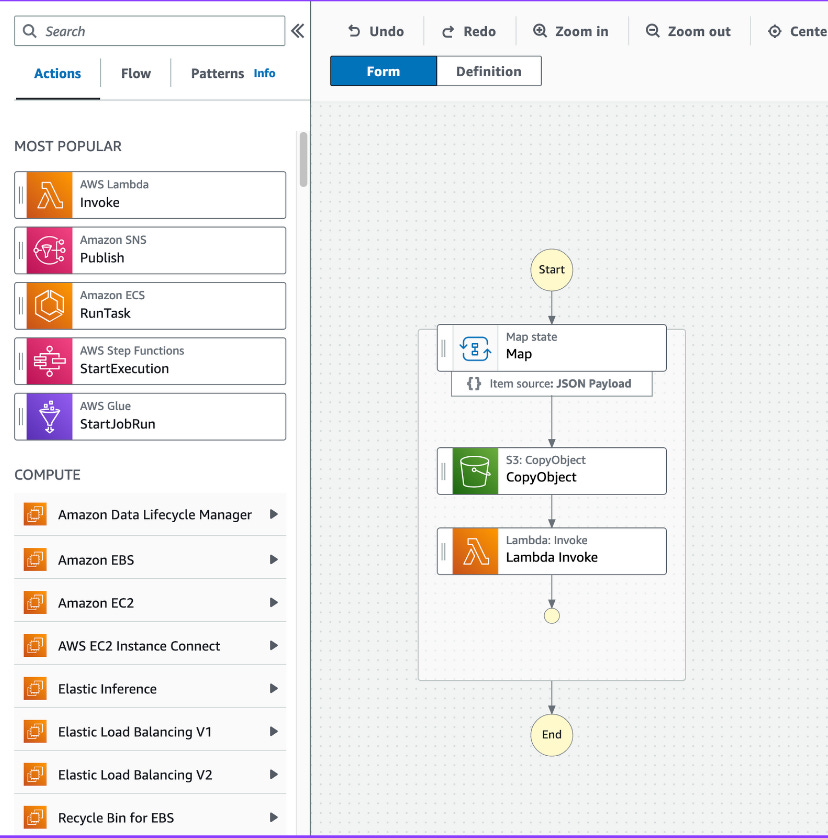The width and height of the screenshot is (828, 838).
Task: Click the Amazon EC2 row label
Action: (x=96, y=603)
